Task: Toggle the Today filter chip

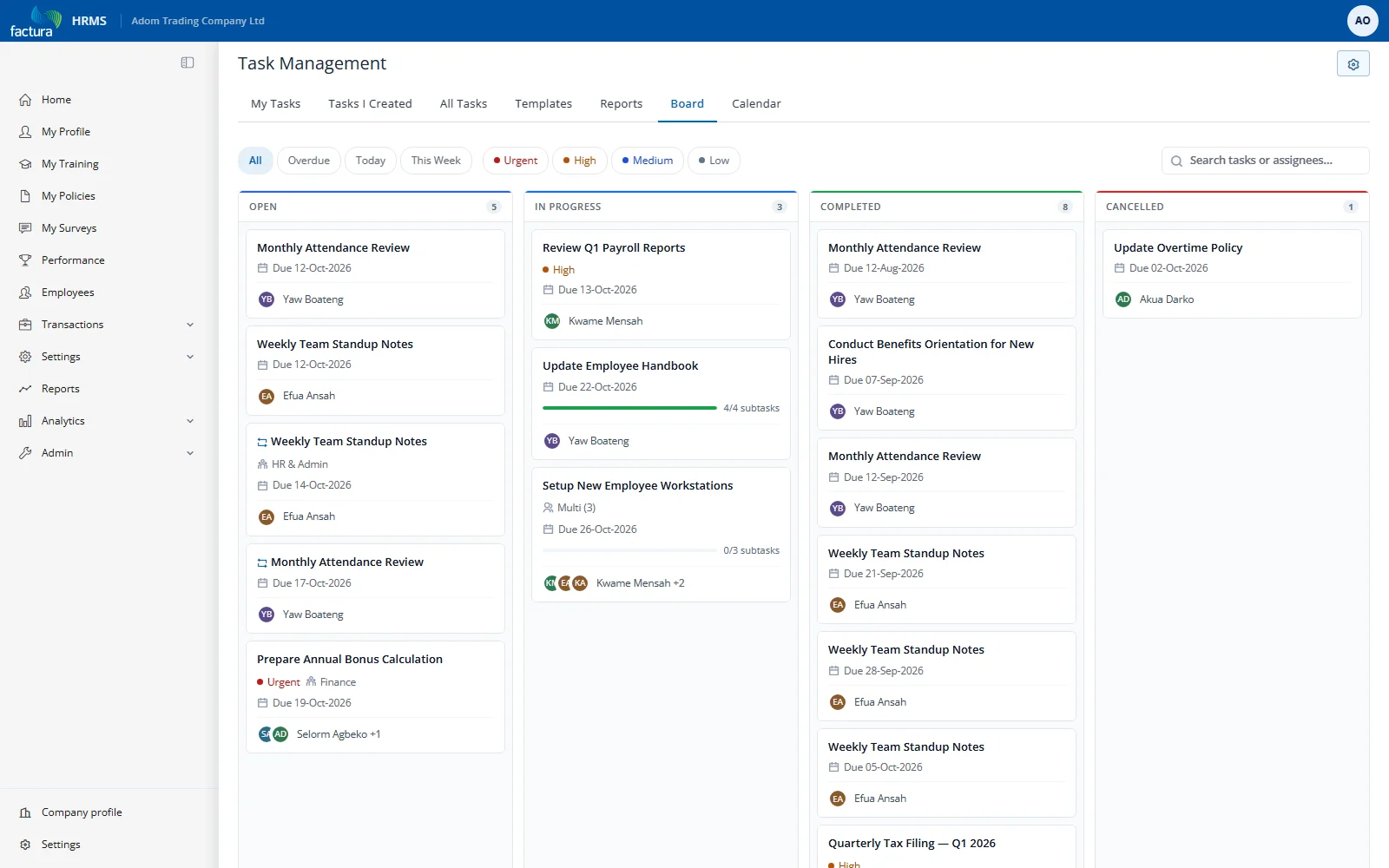Action: 371,161
